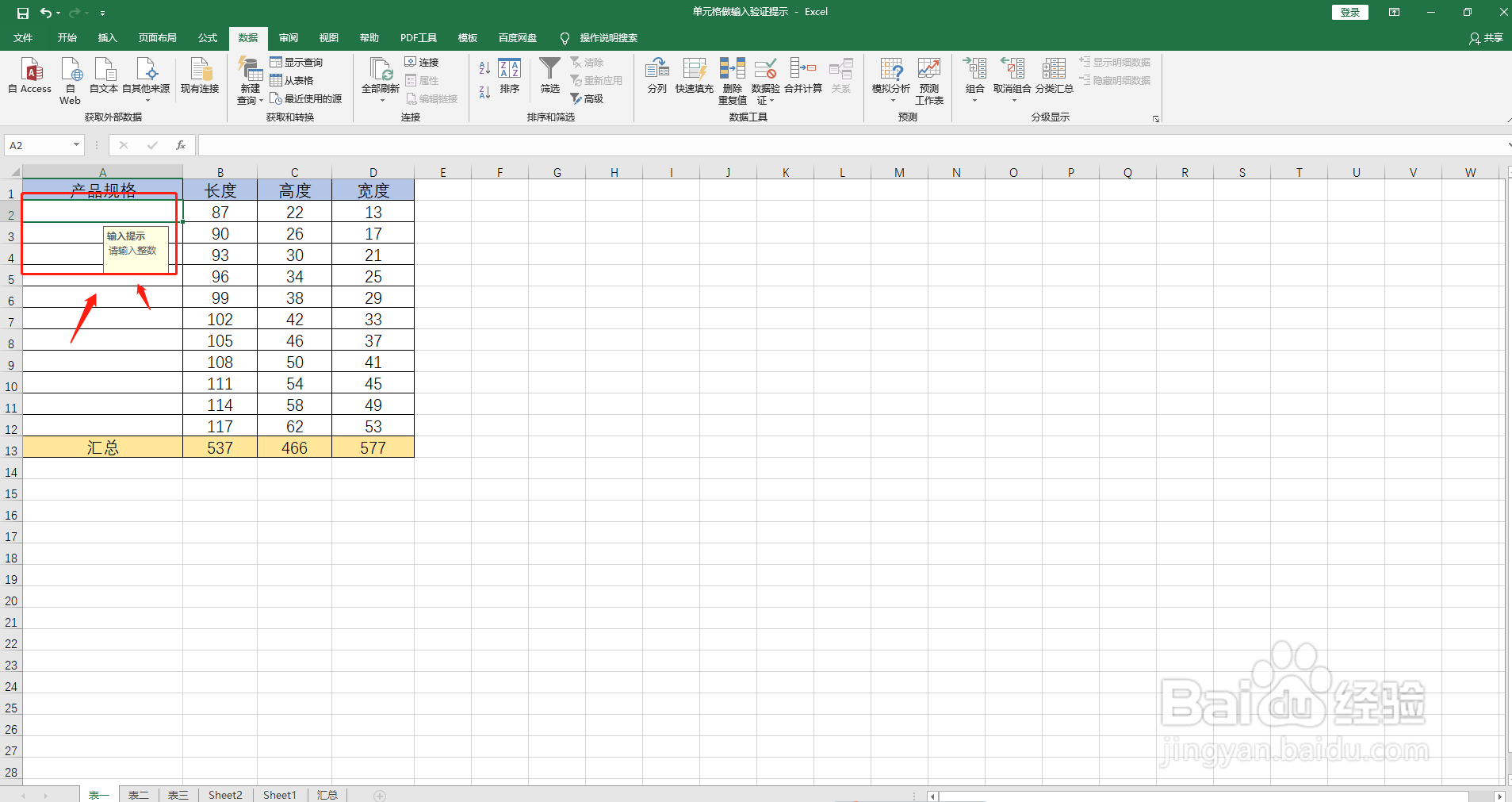Switch to View (视图) tab
Screen dimensions: 1512x802
click(329, 38)
